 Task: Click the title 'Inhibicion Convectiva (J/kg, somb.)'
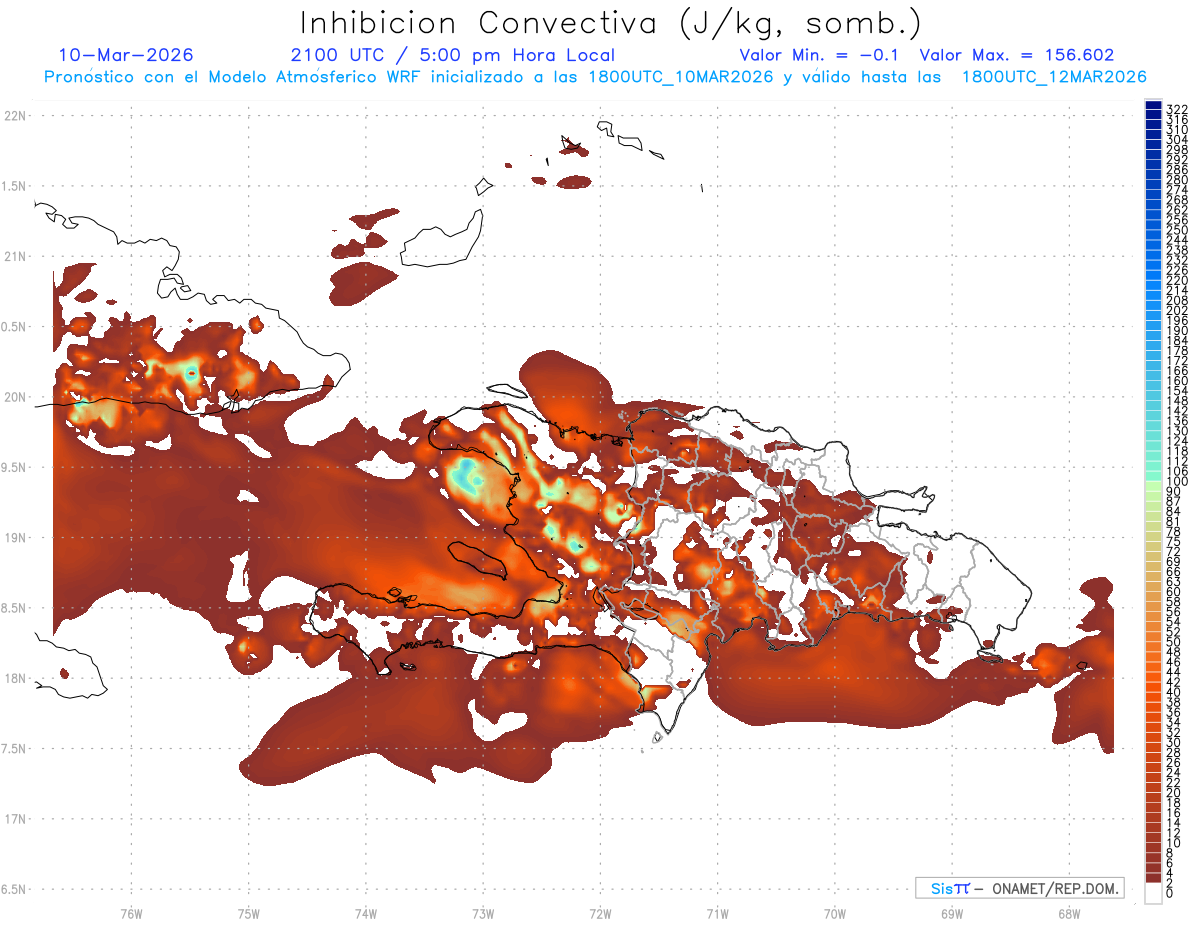611,24
